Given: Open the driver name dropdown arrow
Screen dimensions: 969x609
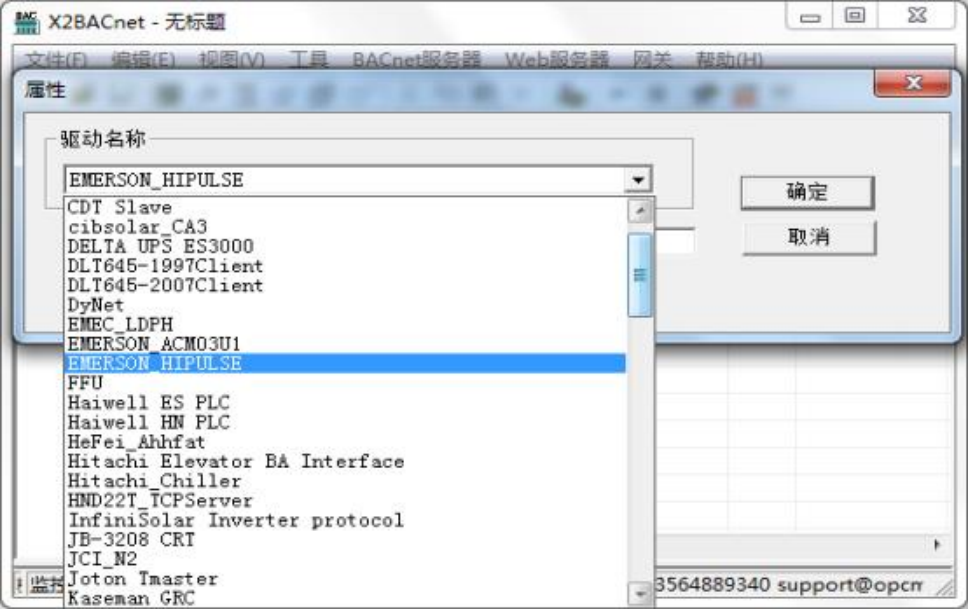Looking at the screenshot, I should click(638, 181).
